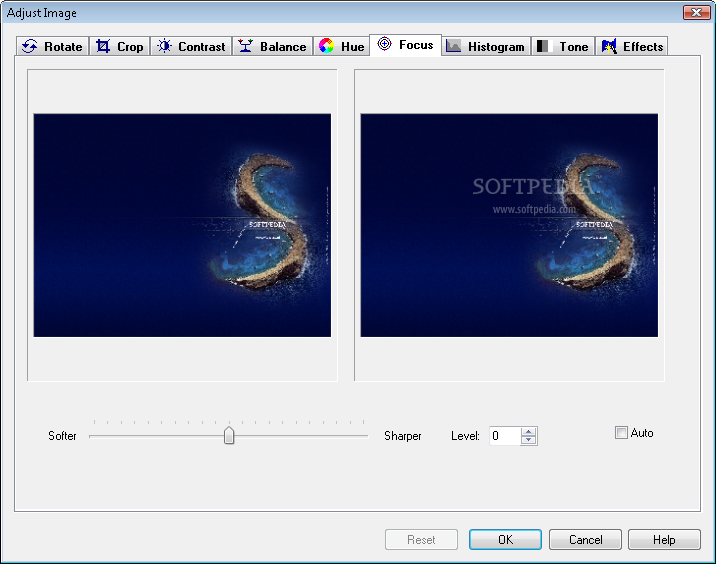Click the 'Sharper' label text
Screen dimensions: 716x564
(402, 436)
